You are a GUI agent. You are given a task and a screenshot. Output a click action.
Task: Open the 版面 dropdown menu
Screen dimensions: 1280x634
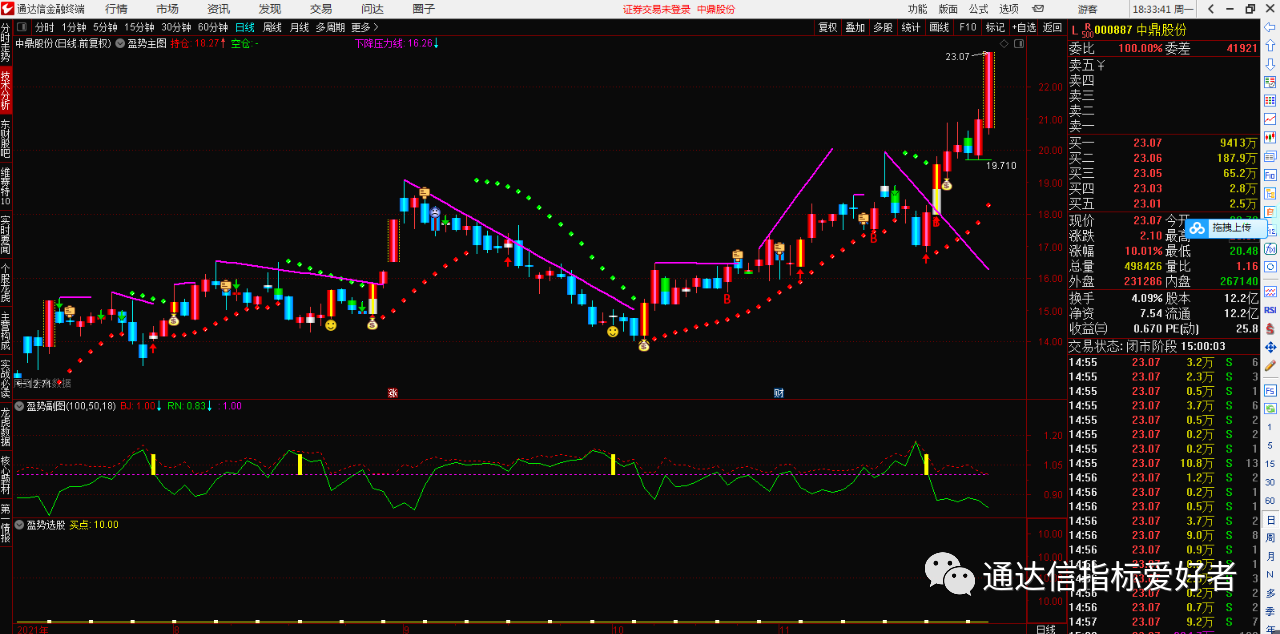(x=948, y=8)
